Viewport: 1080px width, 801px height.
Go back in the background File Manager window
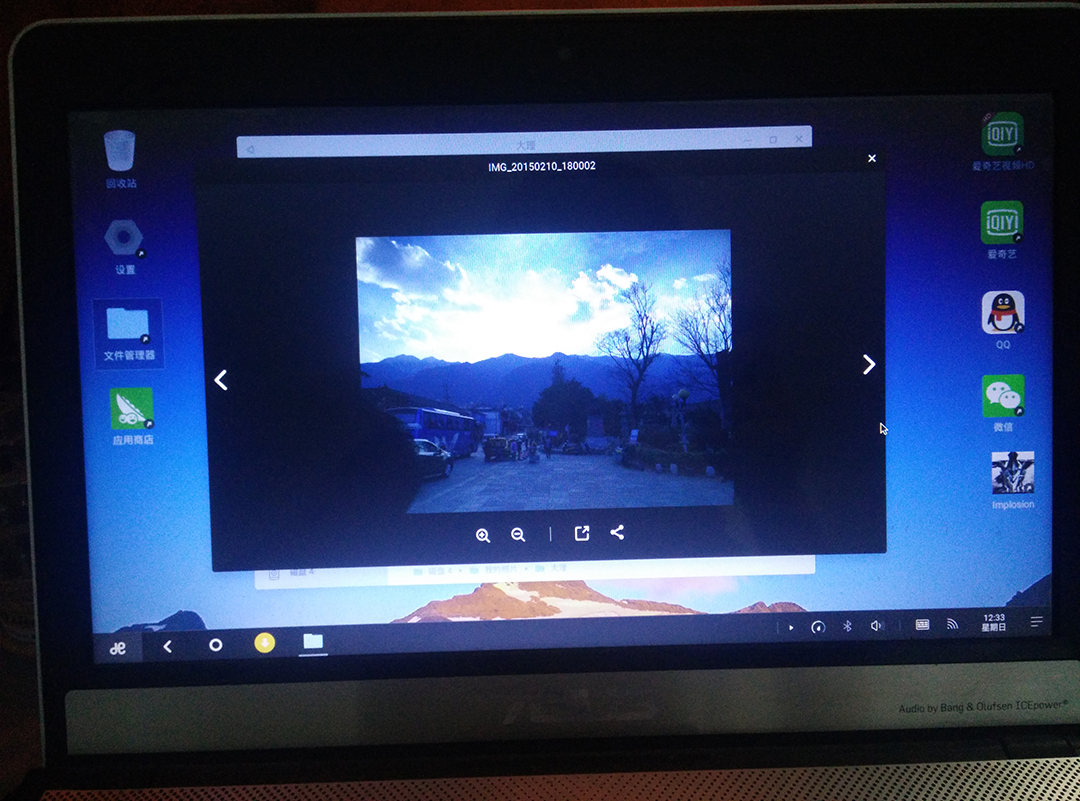tap(250, 149)
